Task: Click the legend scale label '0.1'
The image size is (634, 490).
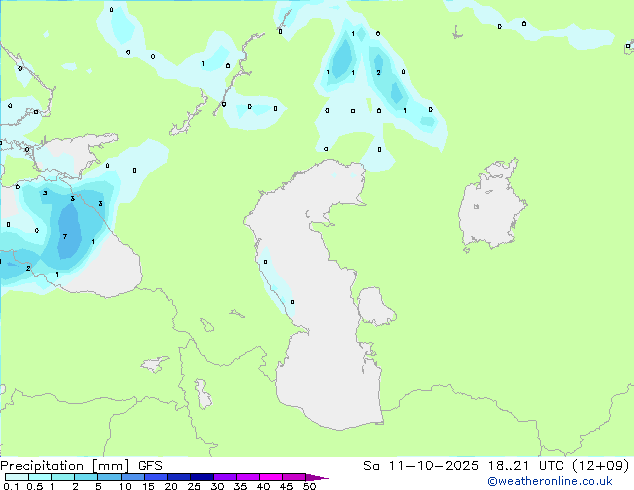Action: [11, 486]
